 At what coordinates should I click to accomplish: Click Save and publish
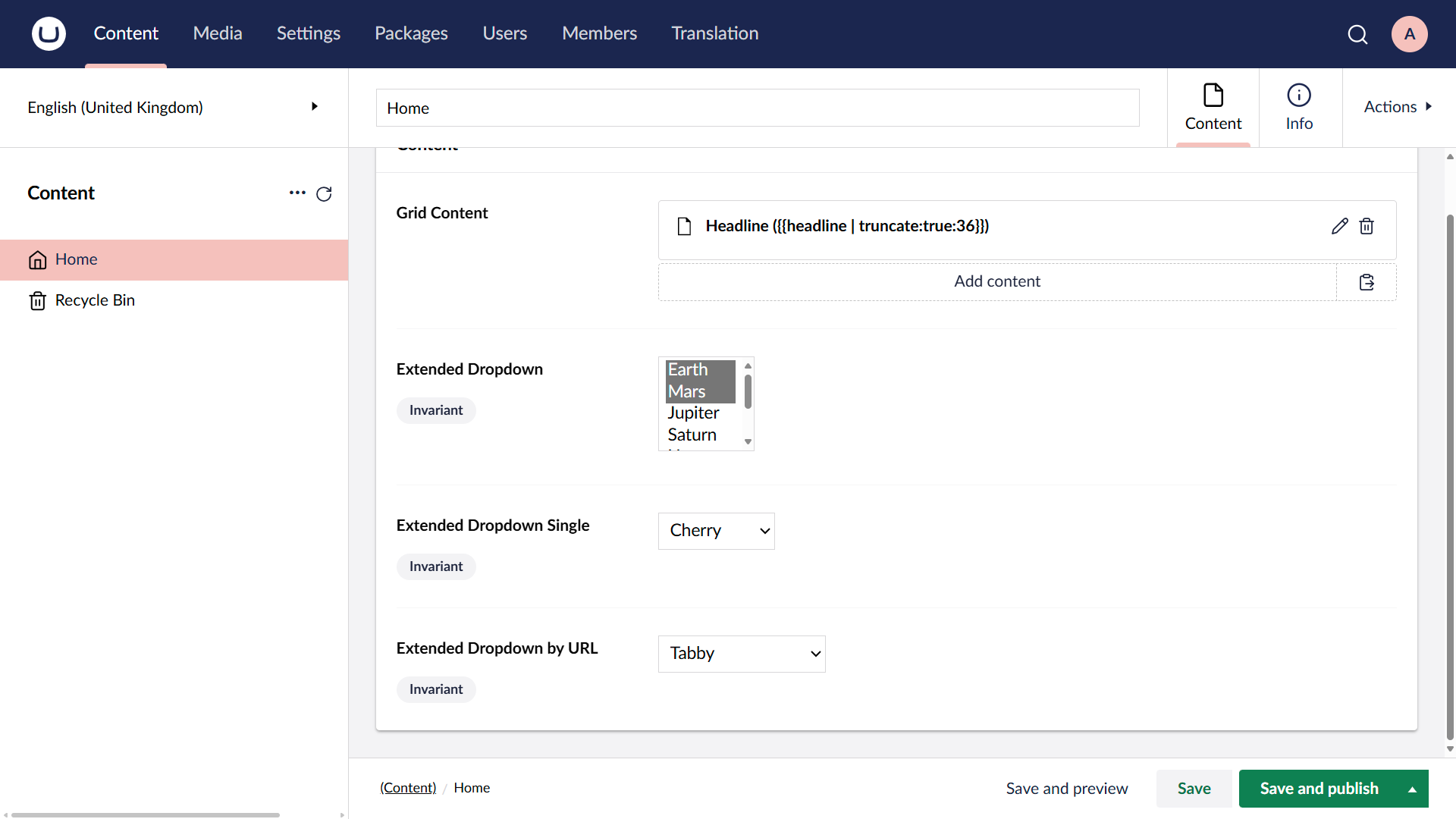pos(1319,789)
